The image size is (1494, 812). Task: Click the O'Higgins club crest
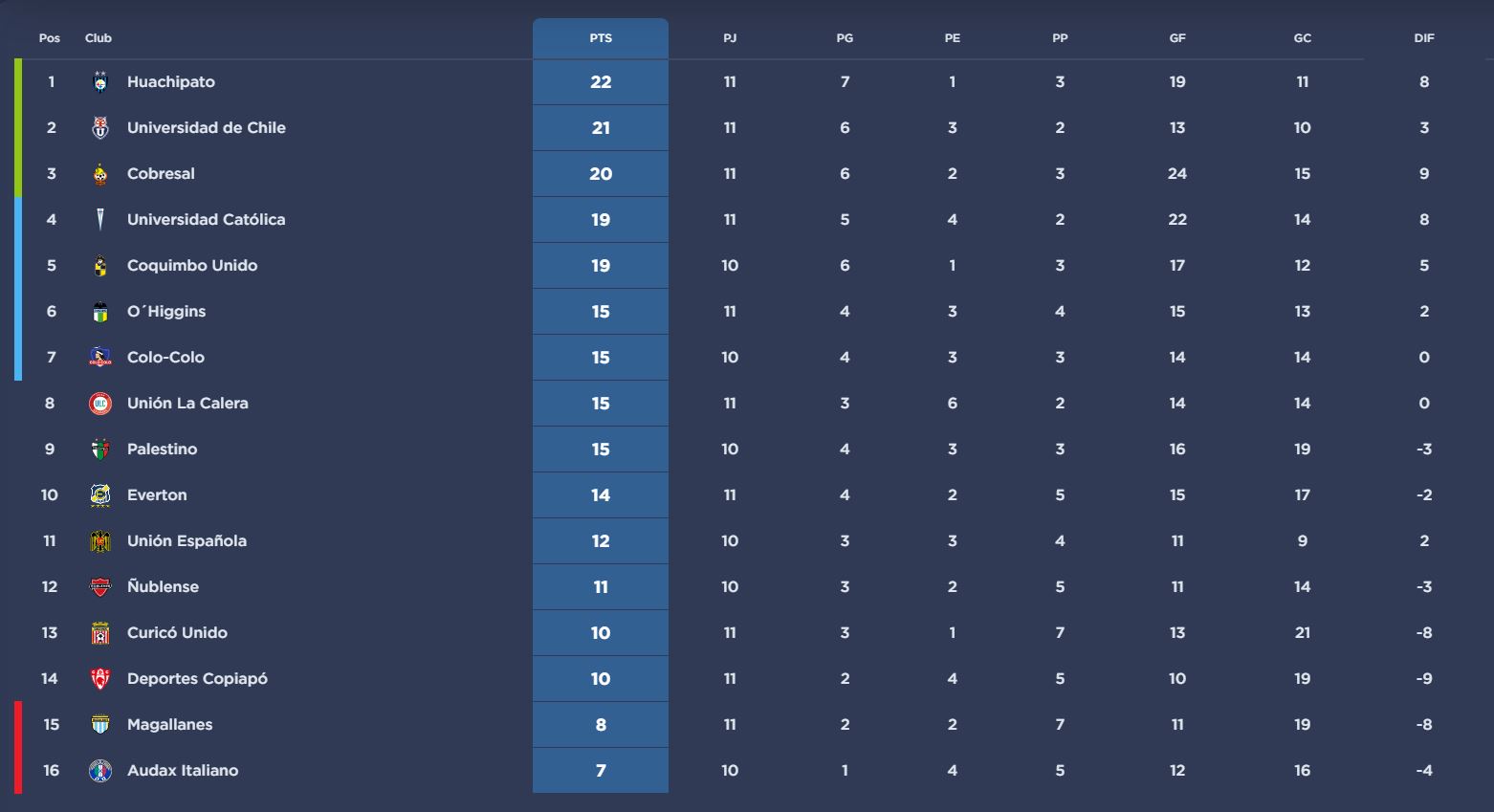coord(100,312)
